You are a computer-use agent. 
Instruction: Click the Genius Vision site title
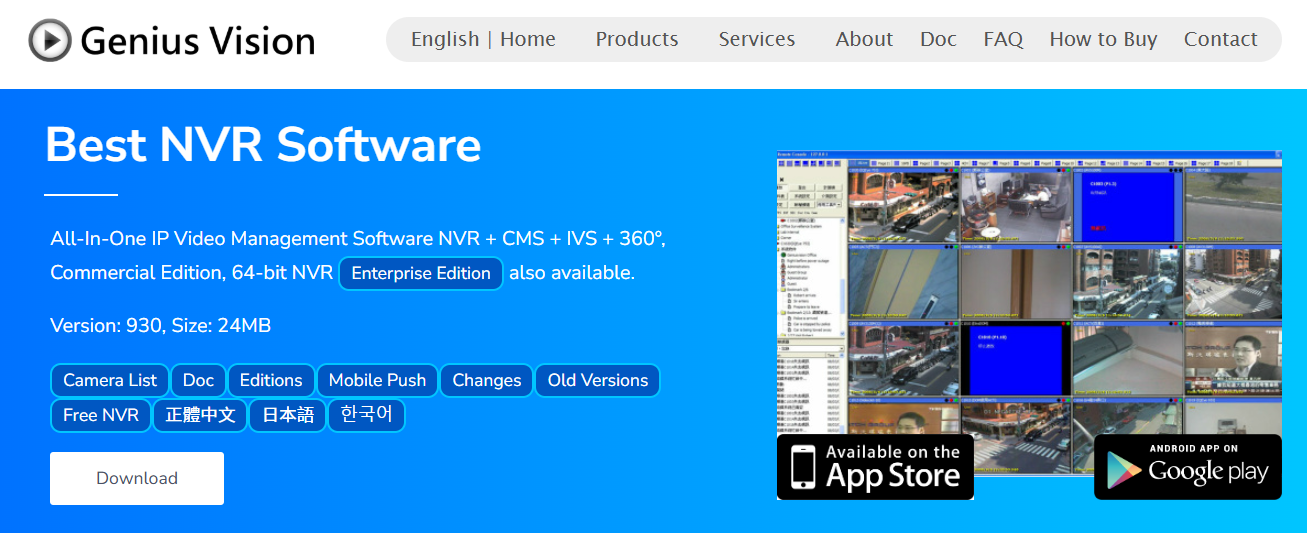click(x=198, y=40)
